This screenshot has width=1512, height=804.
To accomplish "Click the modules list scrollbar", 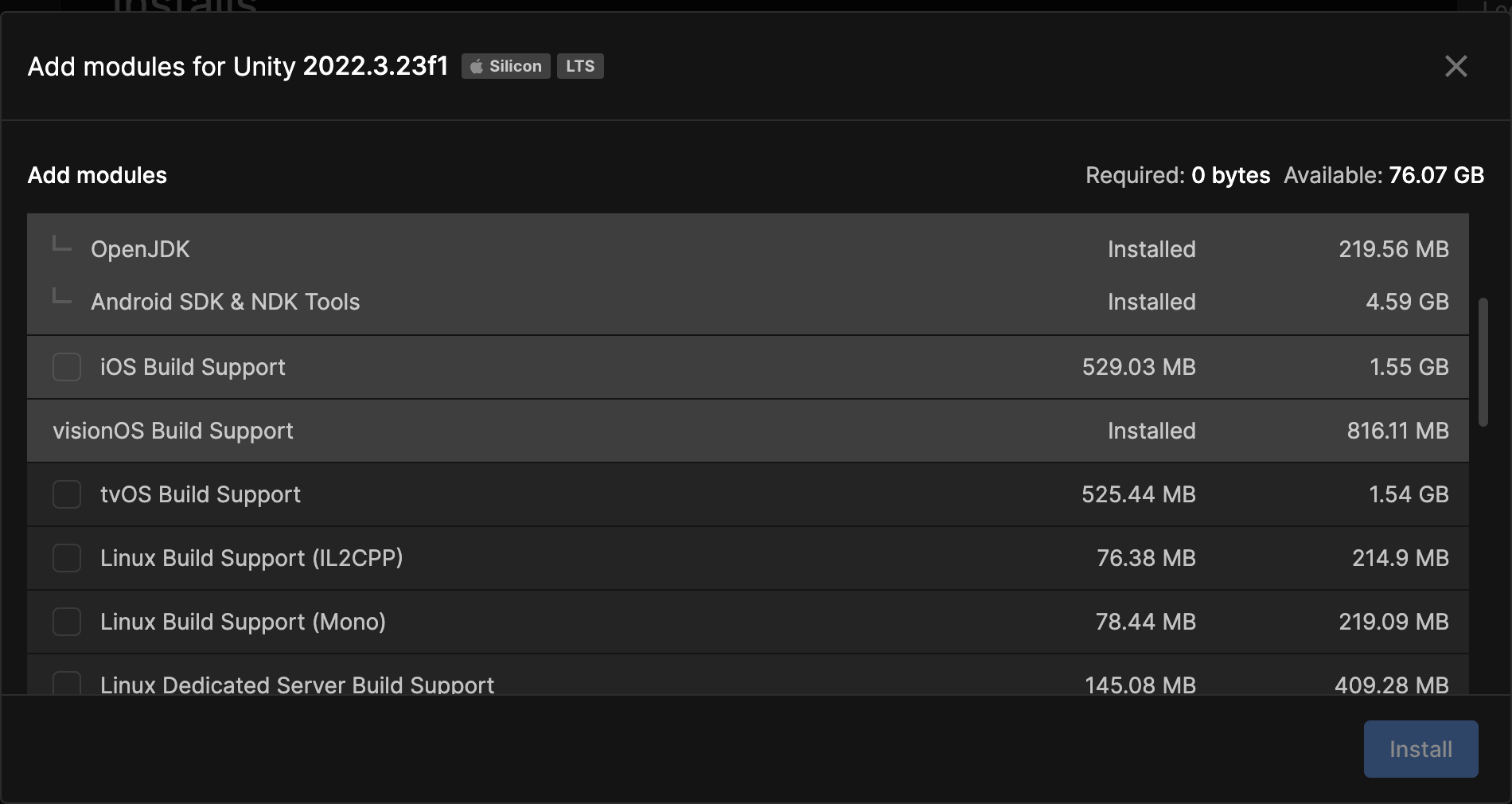I will click(x=1483, y=362).
